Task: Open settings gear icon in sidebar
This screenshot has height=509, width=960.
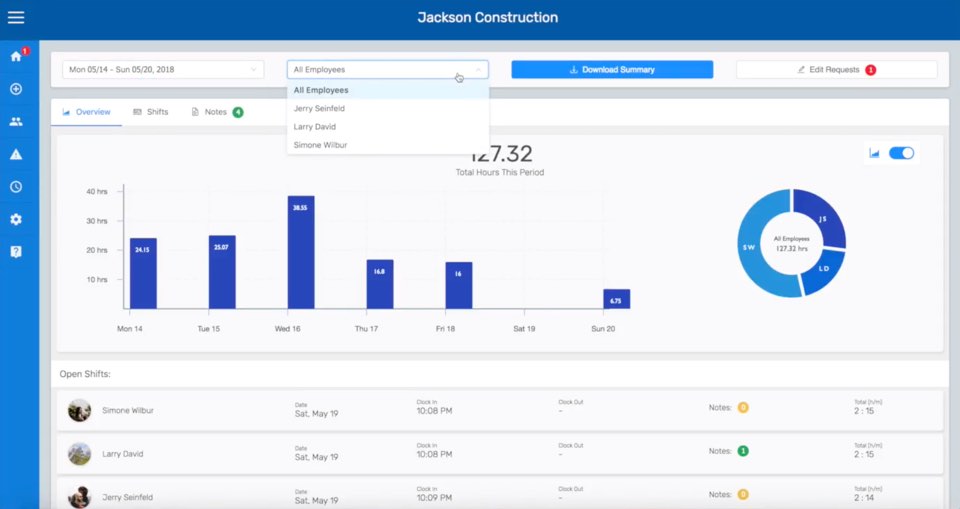Action: click(16, 219)
